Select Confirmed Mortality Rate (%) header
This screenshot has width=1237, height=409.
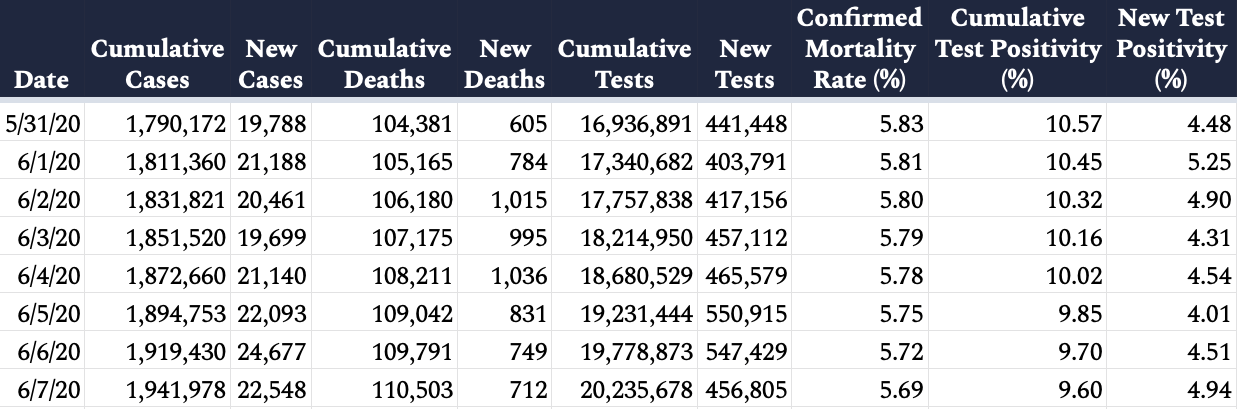tap(859, 49)
